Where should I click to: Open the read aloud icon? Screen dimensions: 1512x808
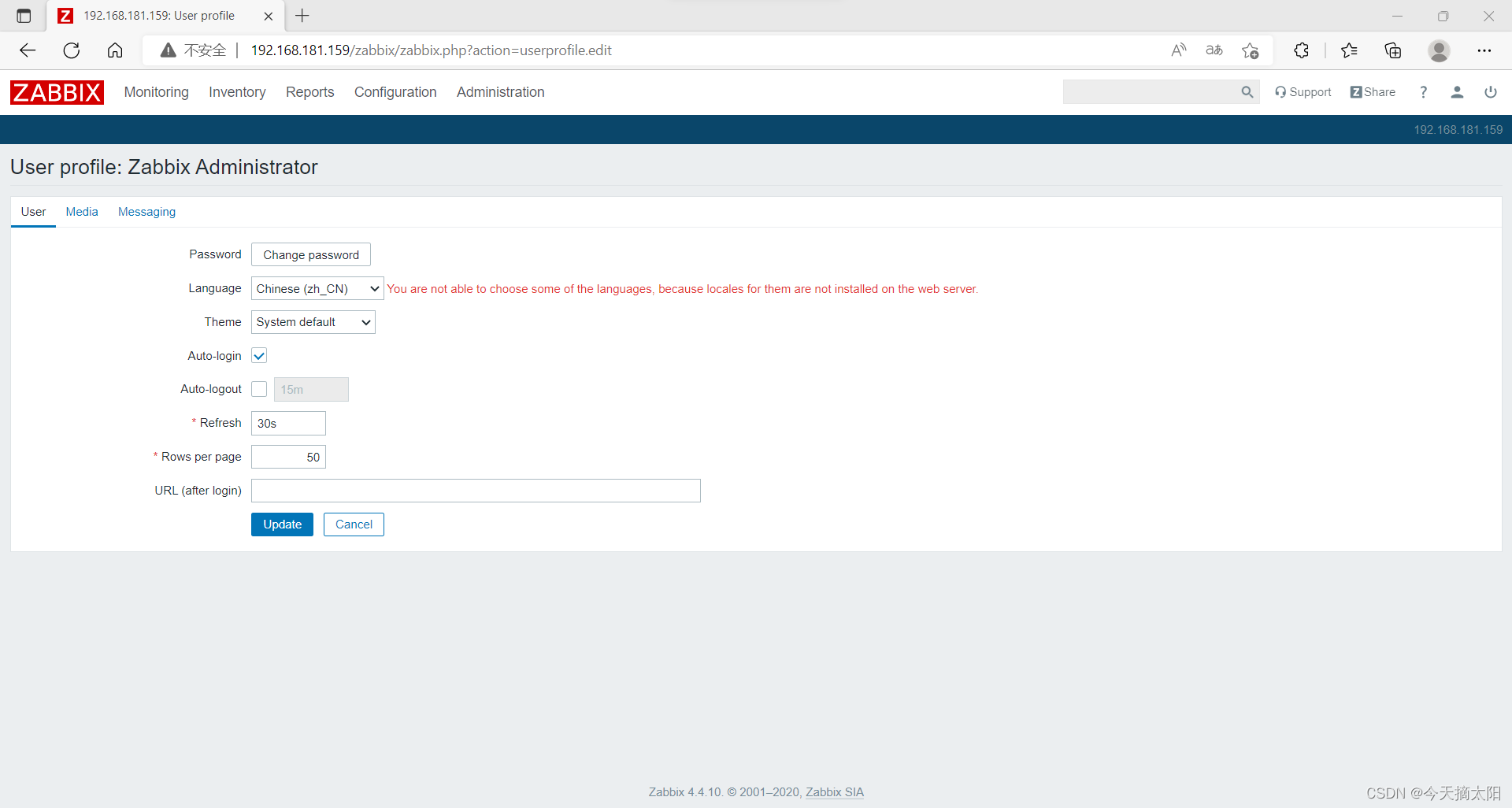tap(1178, 50)
